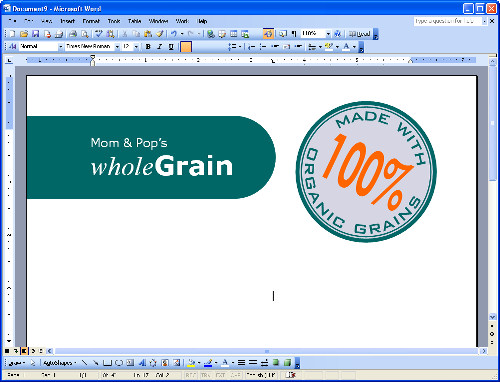Click the Print icon in Standard toolbar

click(73, 34)
